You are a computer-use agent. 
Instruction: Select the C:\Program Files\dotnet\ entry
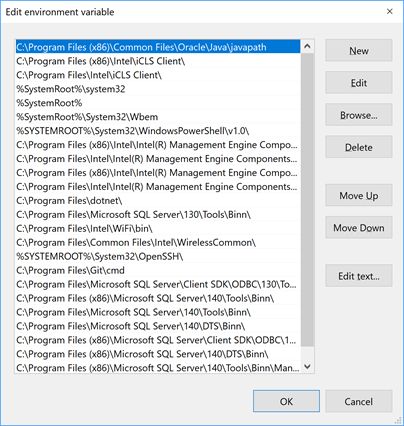click(158, 201)
